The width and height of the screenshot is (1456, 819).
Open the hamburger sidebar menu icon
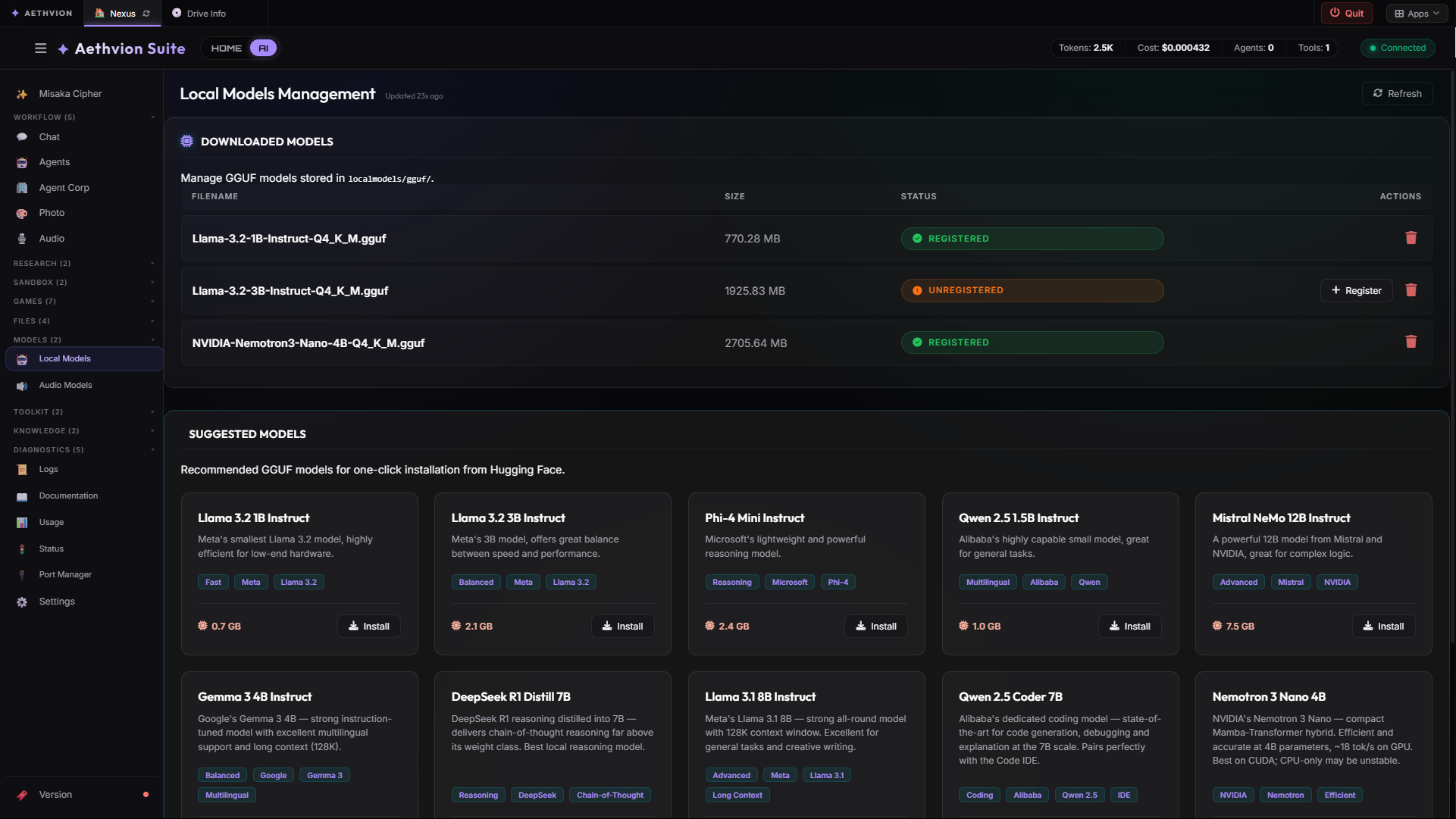point(41,48)
